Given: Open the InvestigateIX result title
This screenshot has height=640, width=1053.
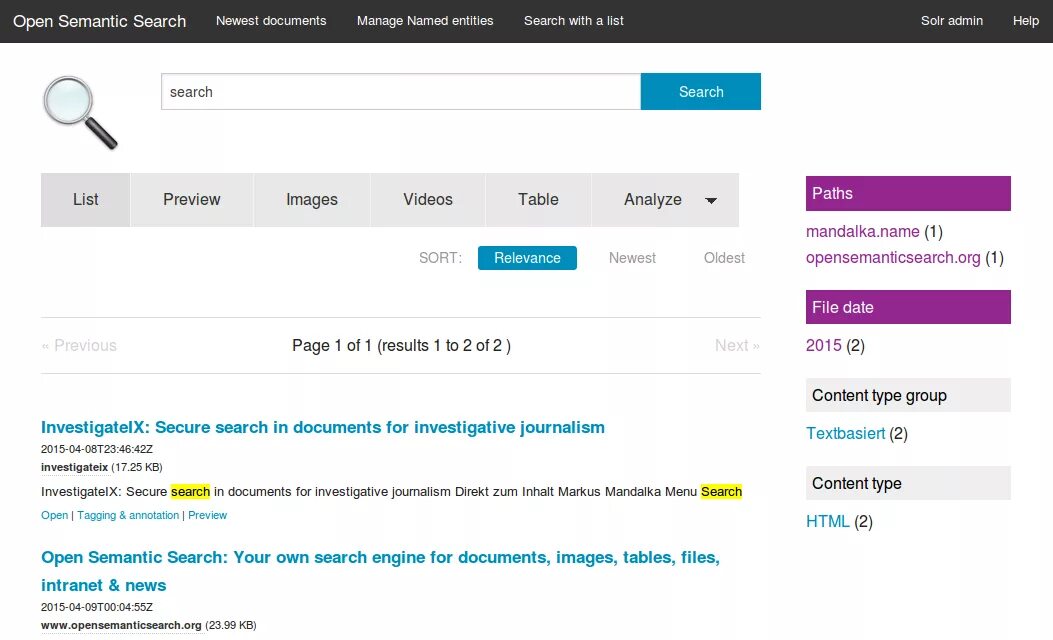Looking at the screenshot, I should [323, 427].
